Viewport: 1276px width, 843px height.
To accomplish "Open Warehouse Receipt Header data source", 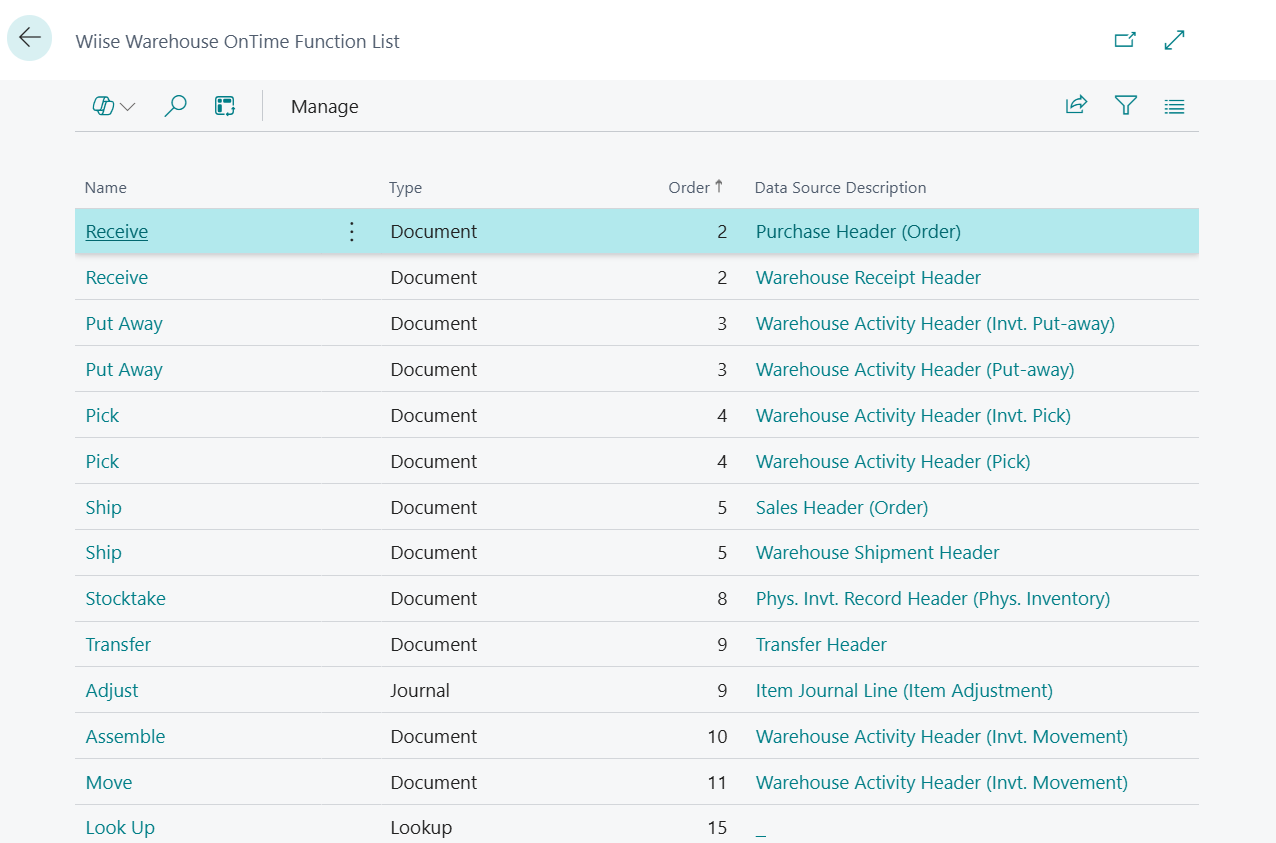I will (867, 277).
